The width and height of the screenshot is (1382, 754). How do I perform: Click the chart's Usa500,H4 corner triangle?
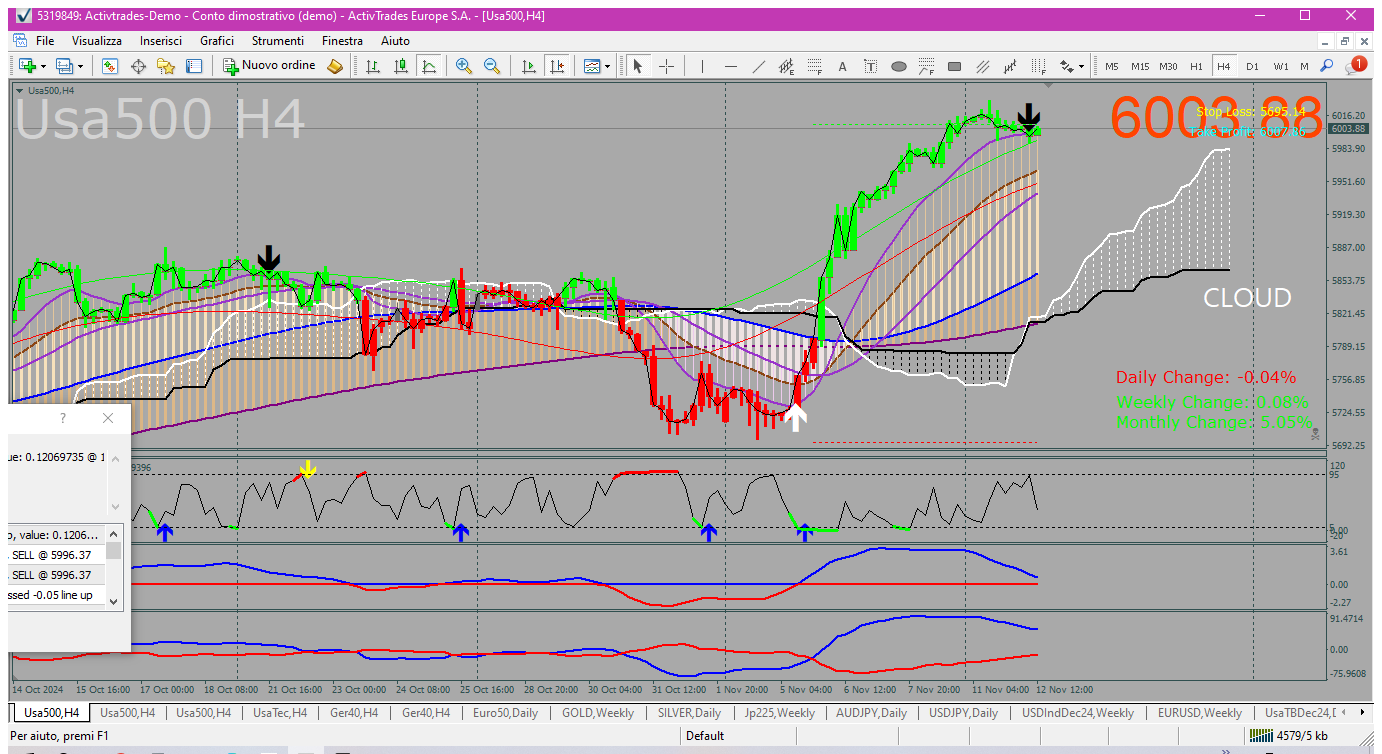(x=20, y=90)
